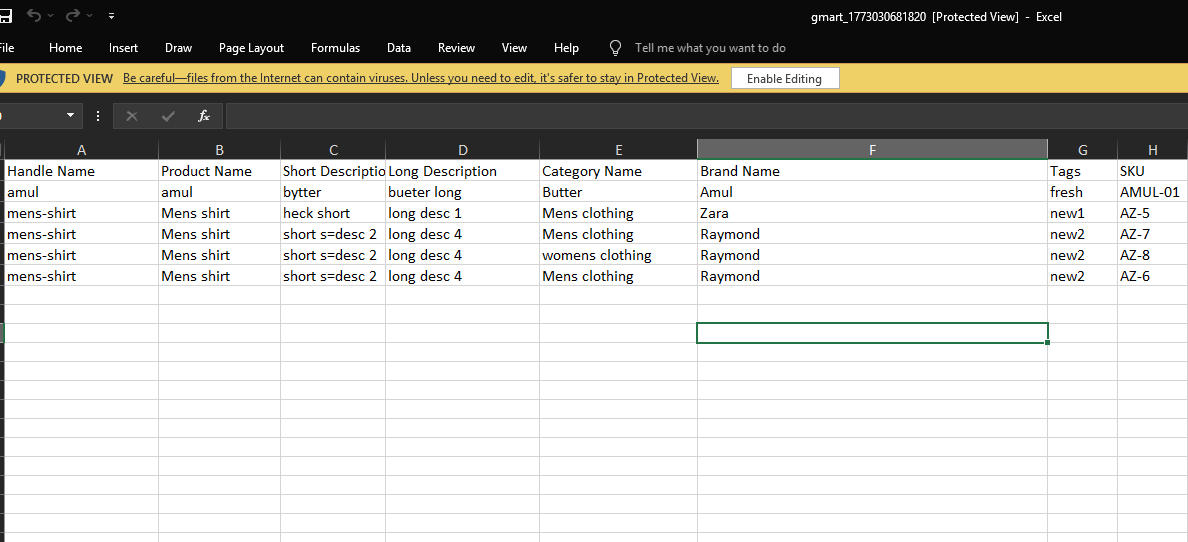Open the File tab

pyautogui.click(x=6, y=48)
